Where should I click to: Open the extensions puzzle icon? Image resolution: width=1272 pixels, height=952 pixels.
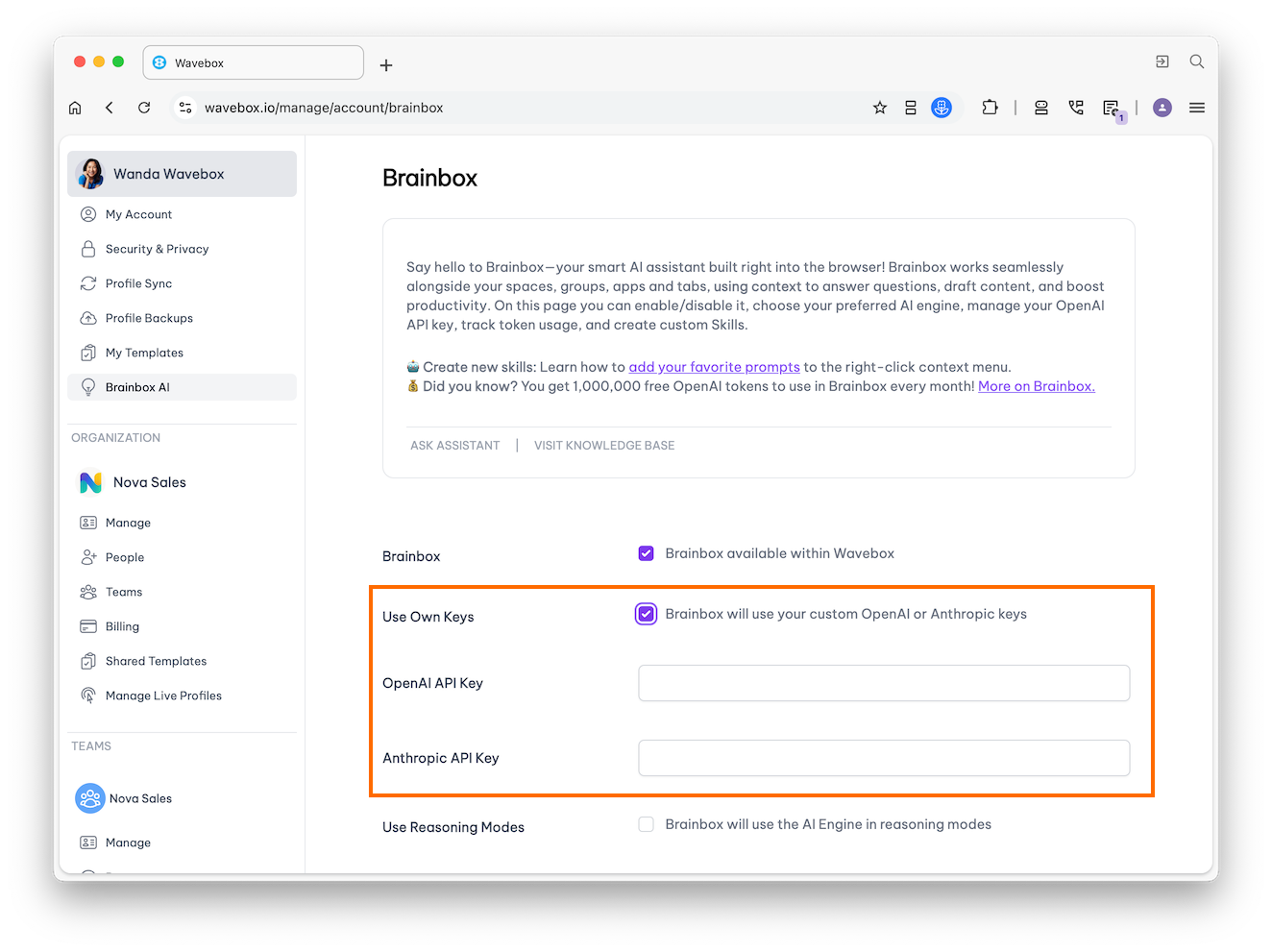coord(990,108)
